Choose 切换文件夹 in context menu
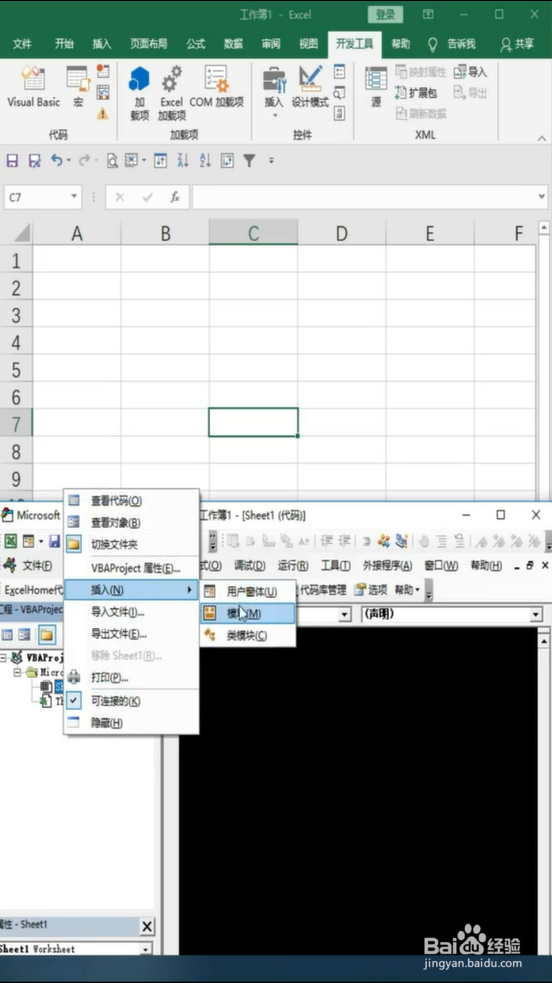The image size is (552, 983). click(132, 545)
